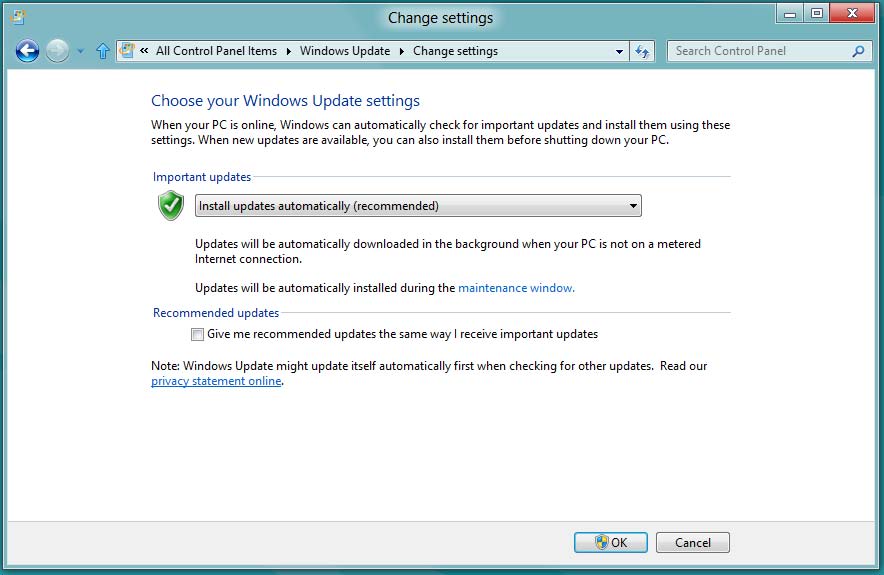Expand the address bar history dropdown arrow
The width and height of the screenshot is (884, 575).
[620, 51]
